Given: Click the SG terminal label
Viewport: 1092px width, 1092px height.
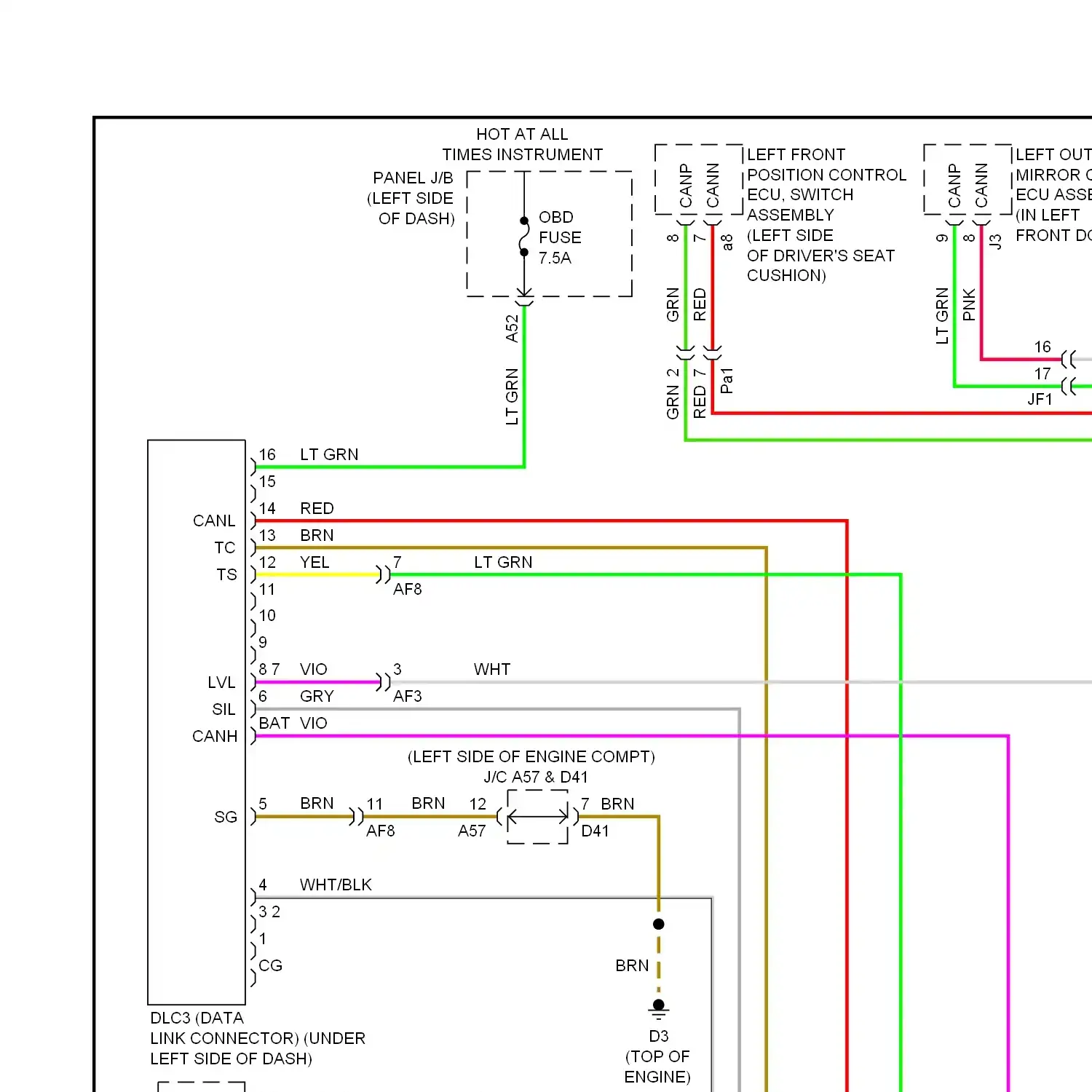Looking at the screenshot, I should click(x=226, y=817).
